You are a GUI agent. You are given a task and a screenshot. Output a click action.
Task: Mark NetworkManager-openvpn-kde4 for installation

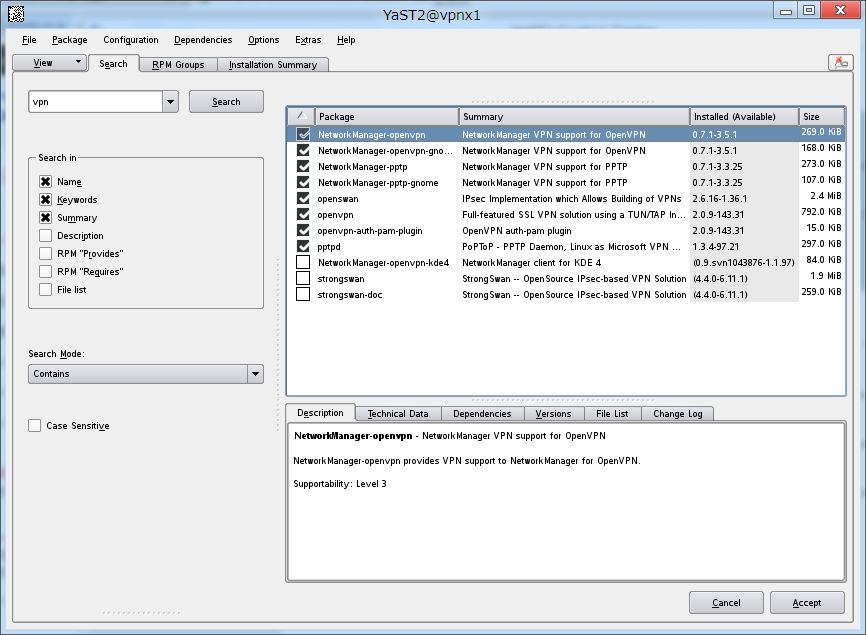[x=303, y=262]
